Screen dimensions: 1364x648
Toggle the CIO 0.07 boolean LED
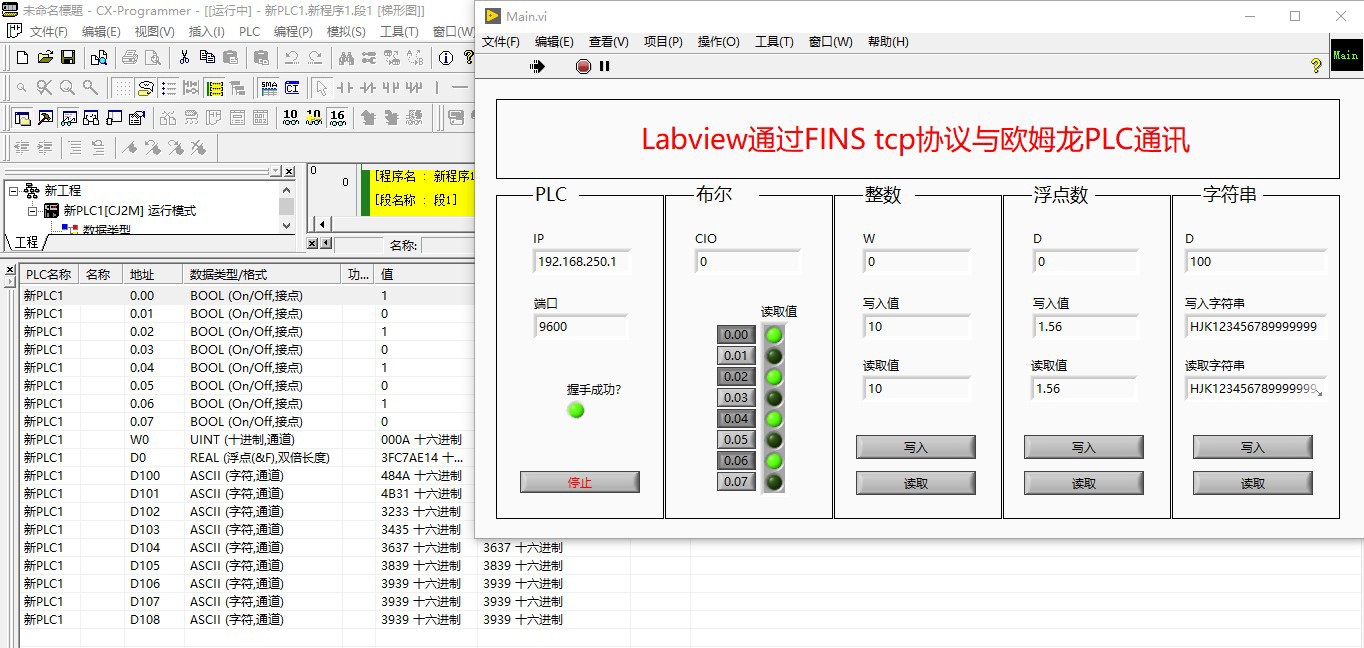point(771,481)
